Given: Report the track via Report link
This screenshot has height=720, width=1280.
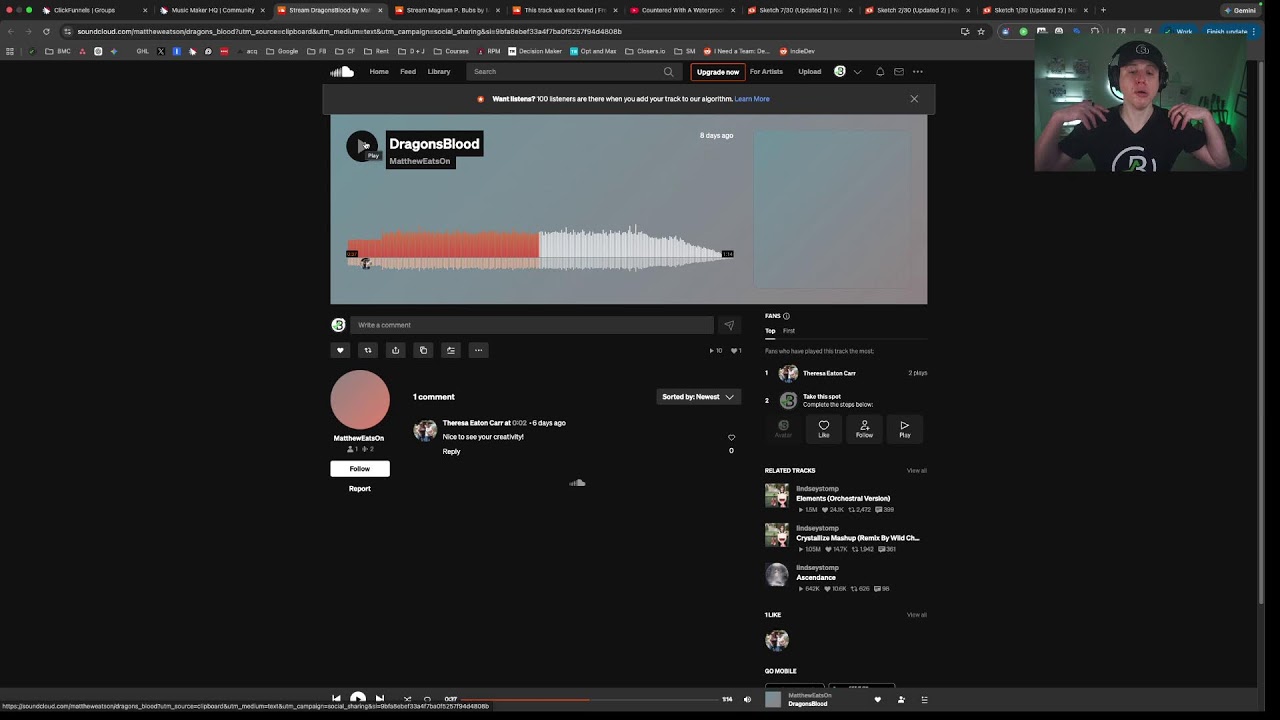Looking at the screenshot, I should 360,489.
